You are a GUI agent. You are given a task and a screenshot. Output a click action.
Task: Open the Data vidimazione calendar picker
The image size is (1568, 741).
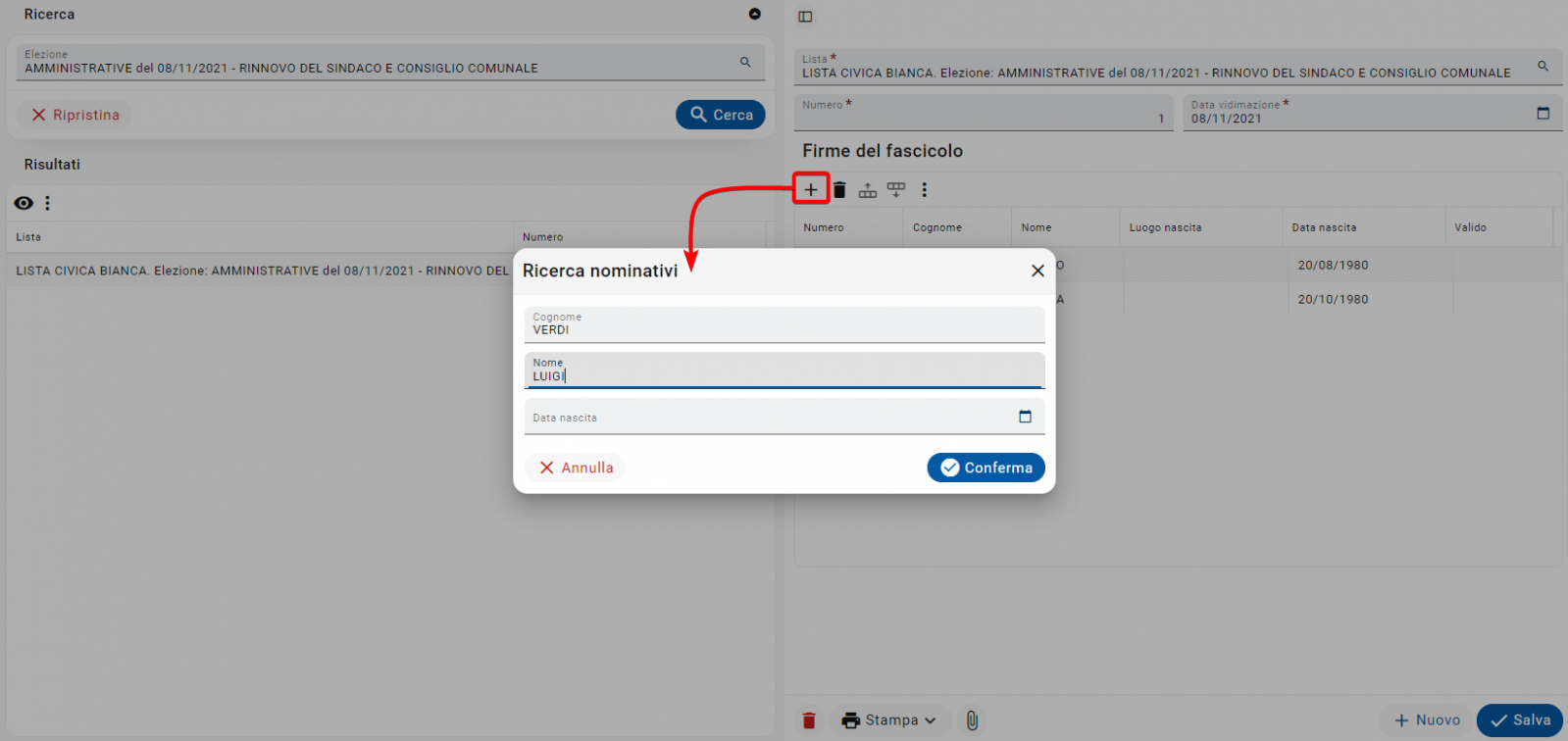1543,113
